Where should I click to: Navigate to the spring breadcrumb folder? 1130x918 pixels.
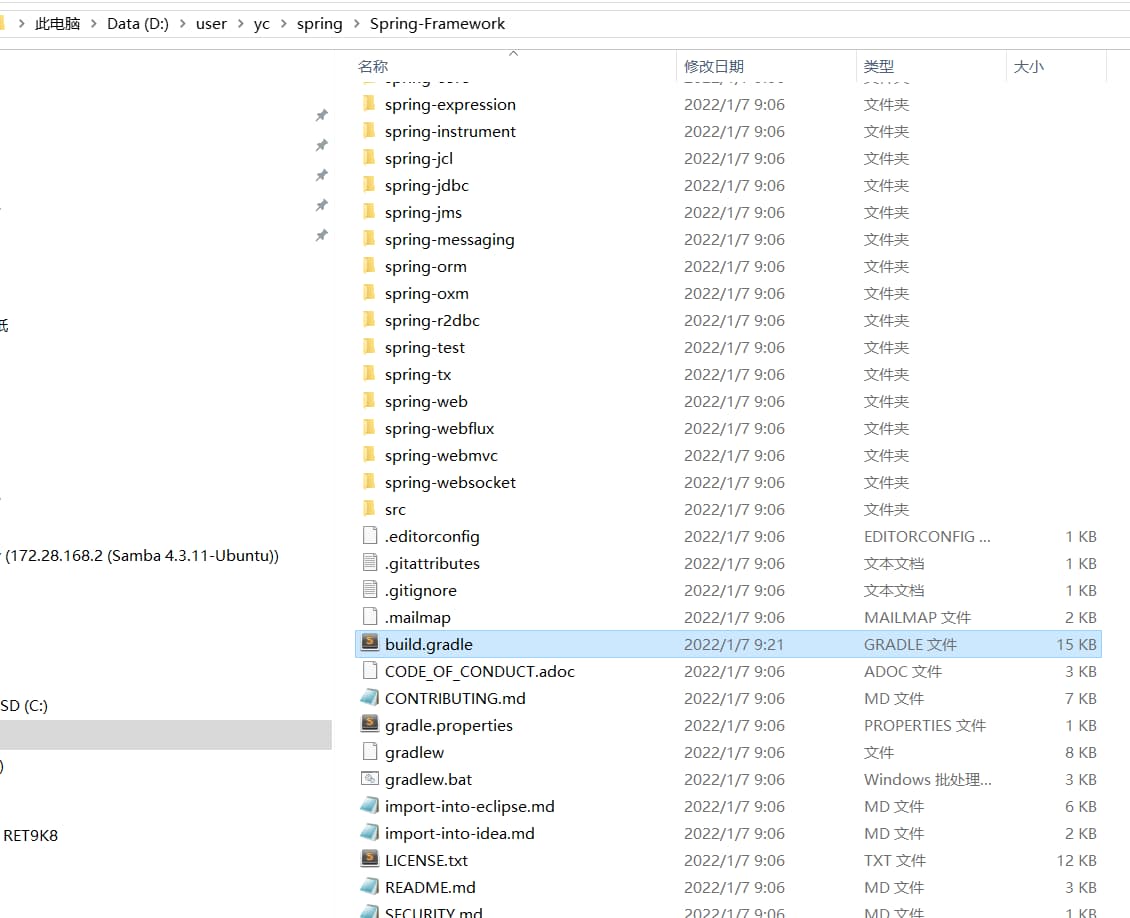click(x=319, y=24)
